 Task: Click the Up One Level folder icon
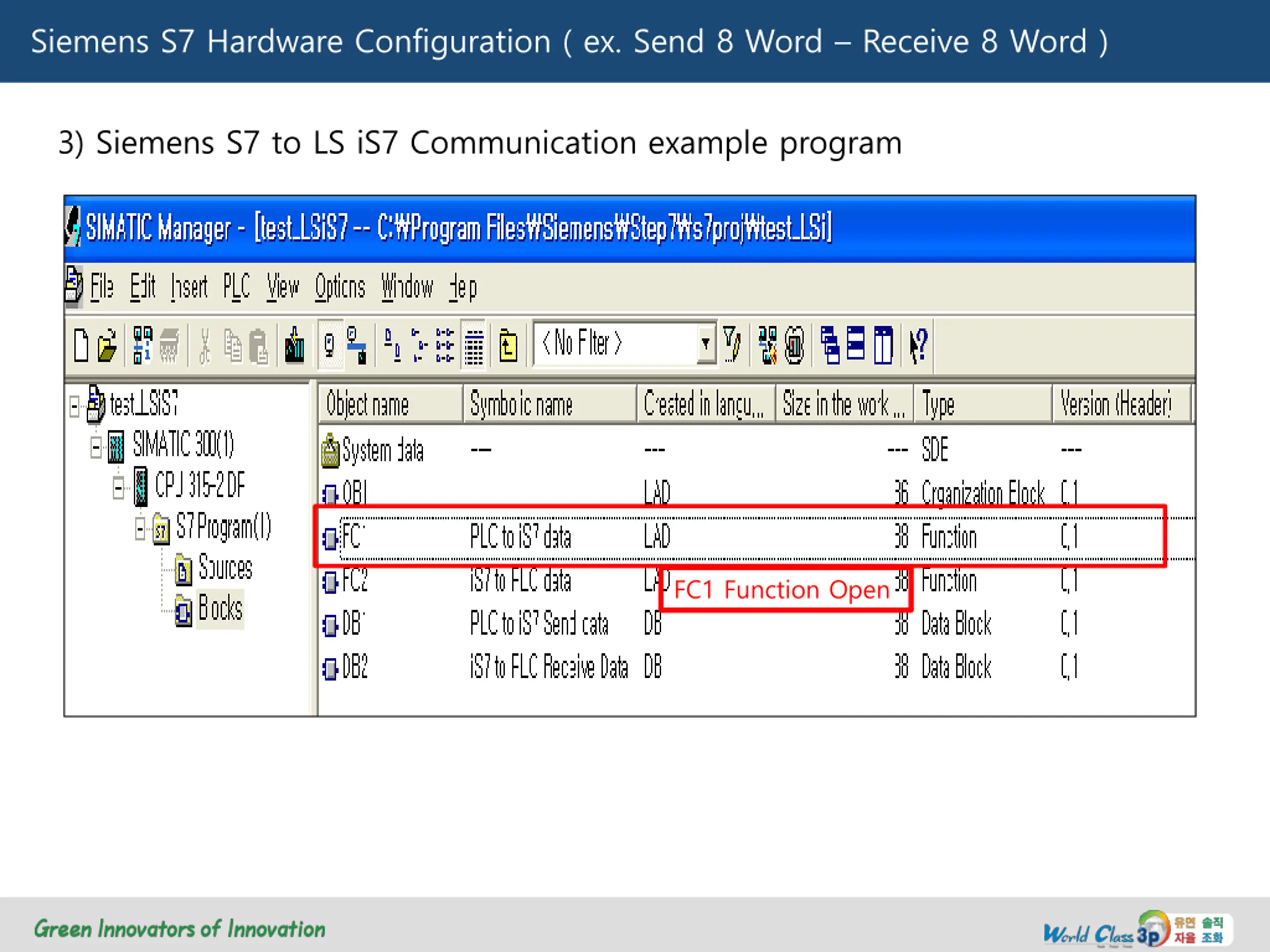(508, 345)
